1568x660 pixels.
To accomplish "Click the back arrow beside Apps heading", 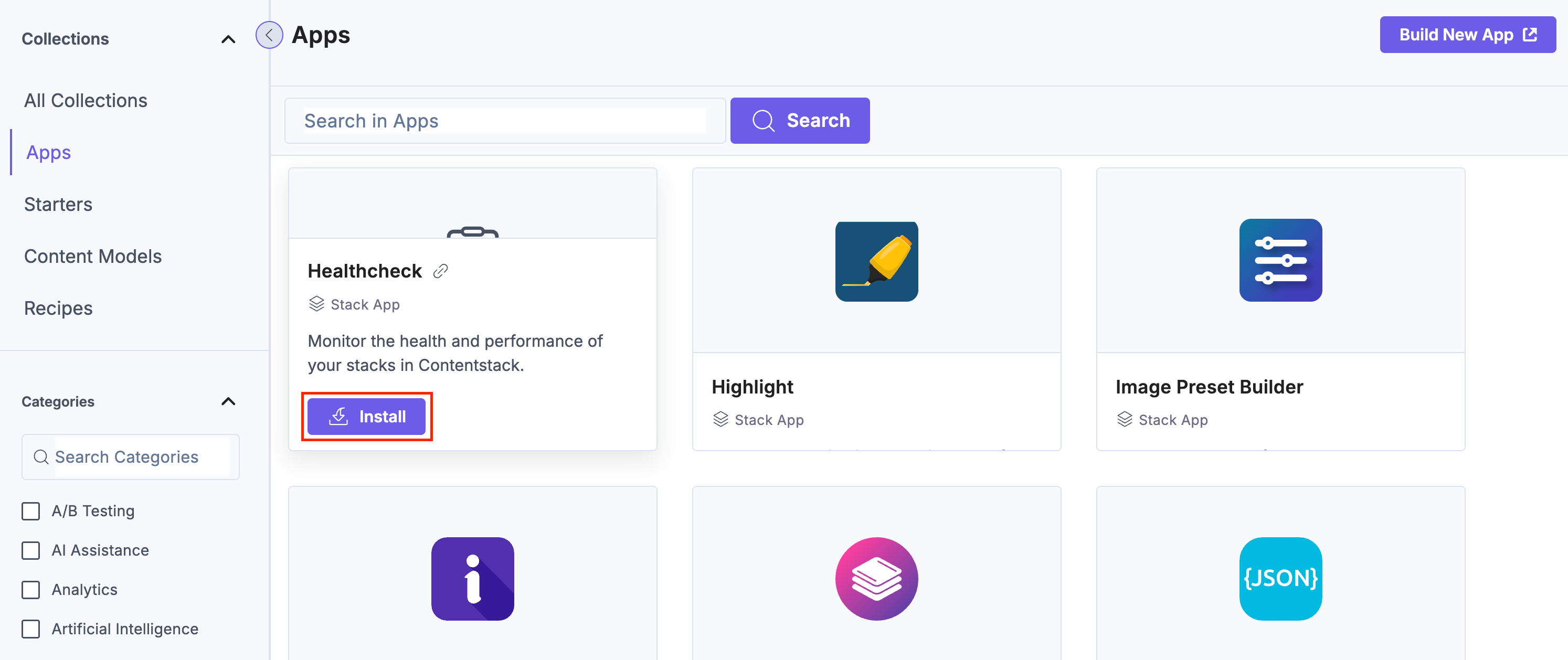I will pos(270,35).
